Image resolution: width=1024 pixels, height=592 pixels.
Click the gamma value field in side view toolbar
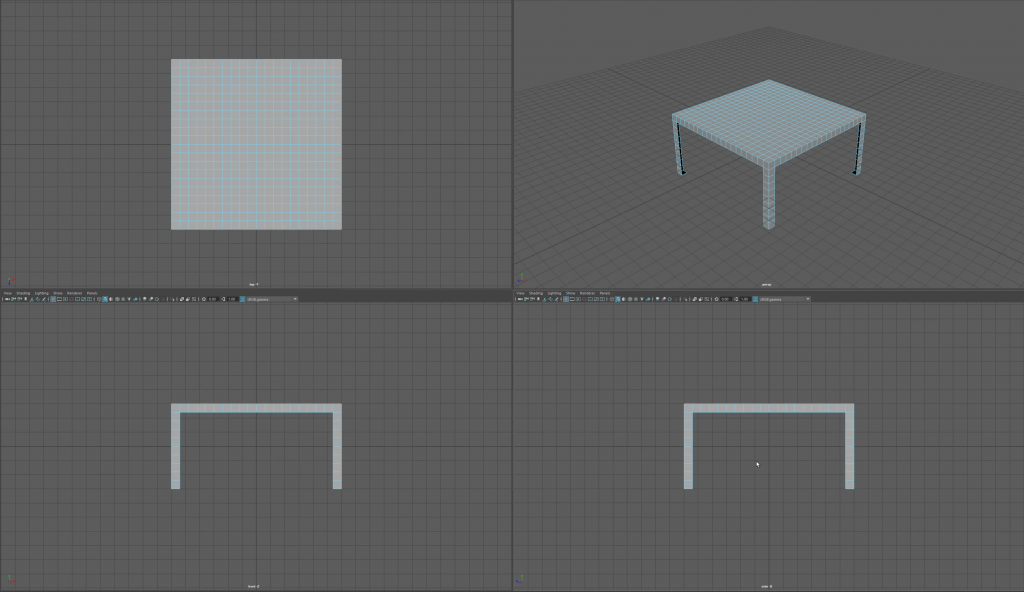coord(743,299)
